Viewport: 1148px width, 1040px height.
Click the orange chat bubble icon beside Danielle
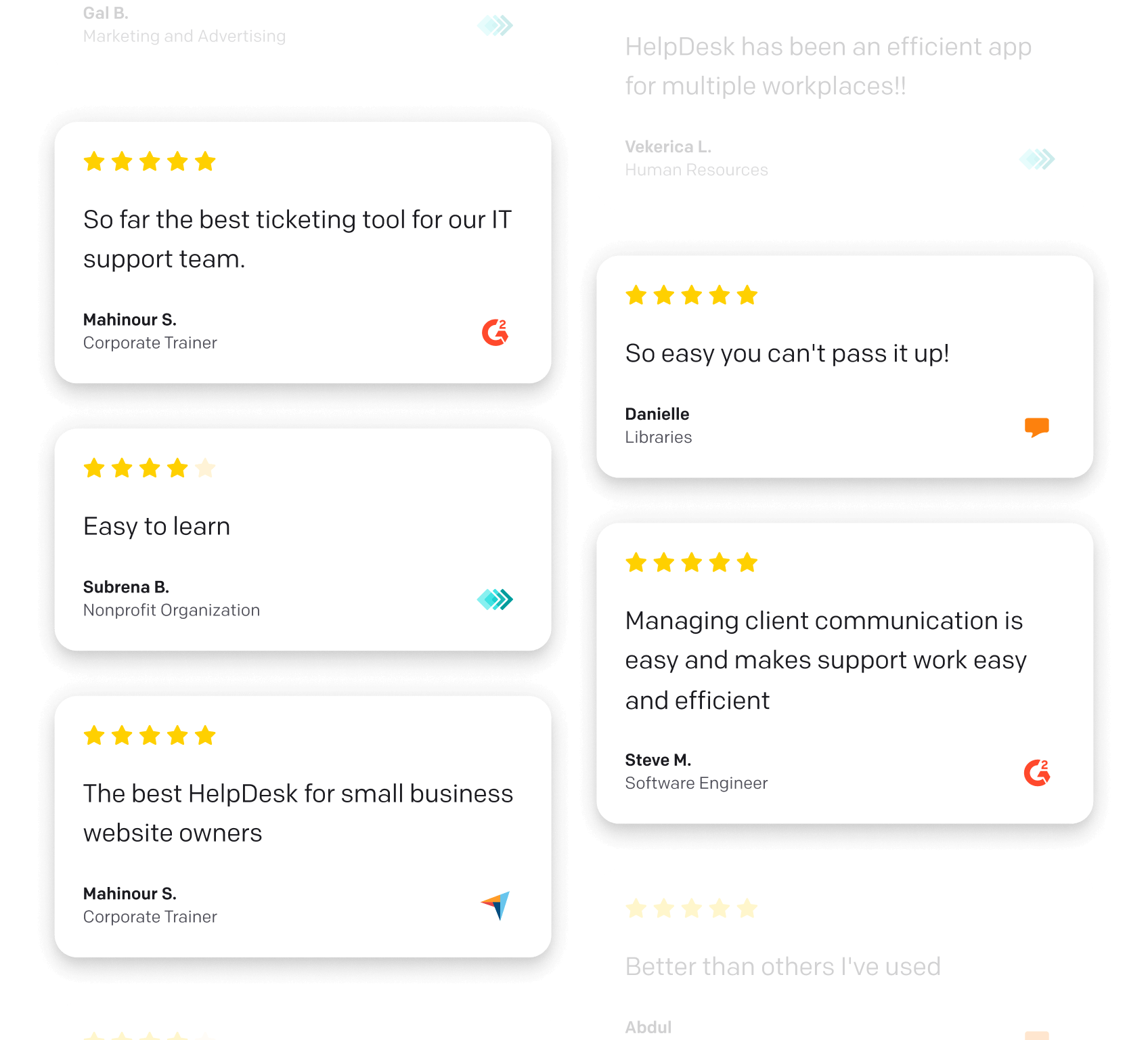(x=1036, y=427)
